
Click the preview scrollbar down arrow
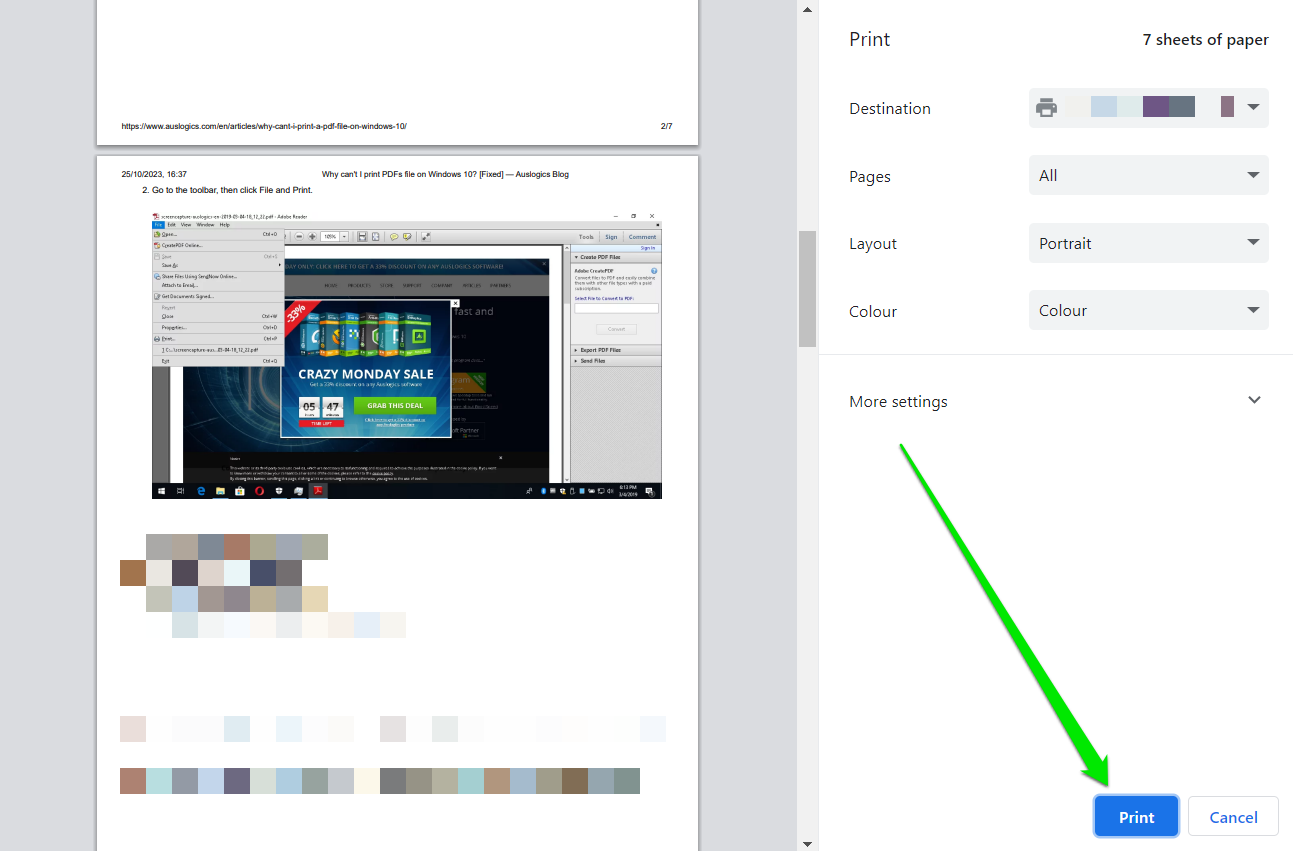(807, 842)
